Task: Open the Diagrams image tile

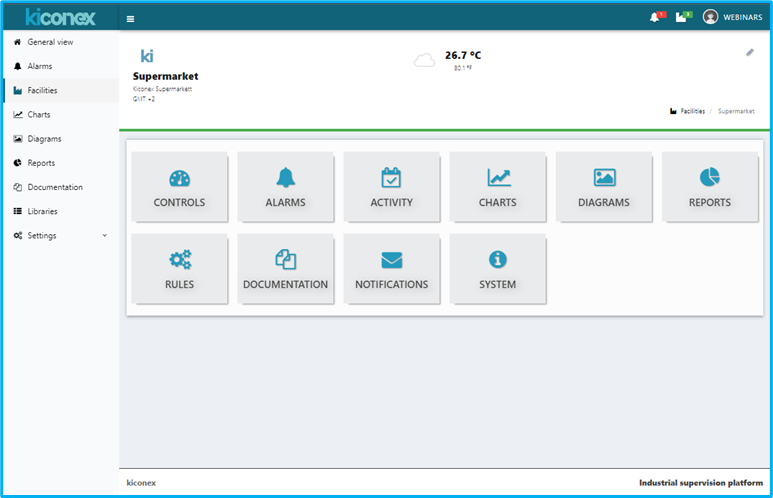Action: (604, 186)
